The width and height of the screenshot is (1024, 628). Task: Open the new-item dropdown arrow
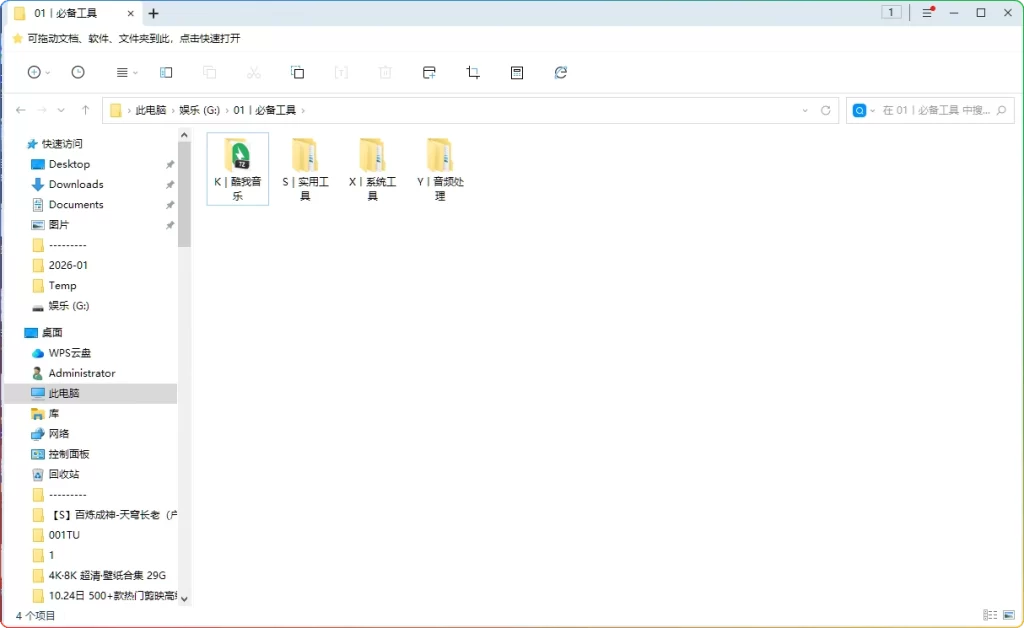[x=49, y=72]
